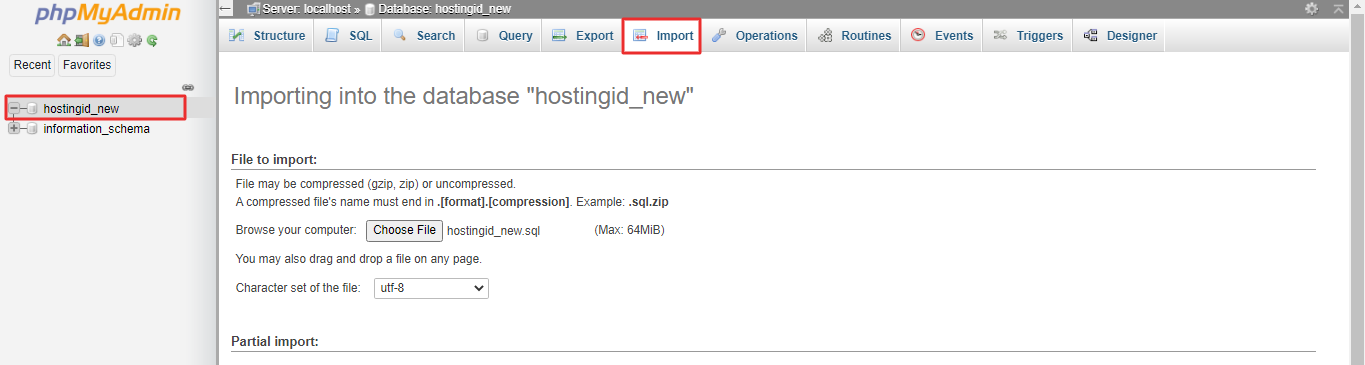
Task: Open the Designer tab
Action: pos(1119,36)
